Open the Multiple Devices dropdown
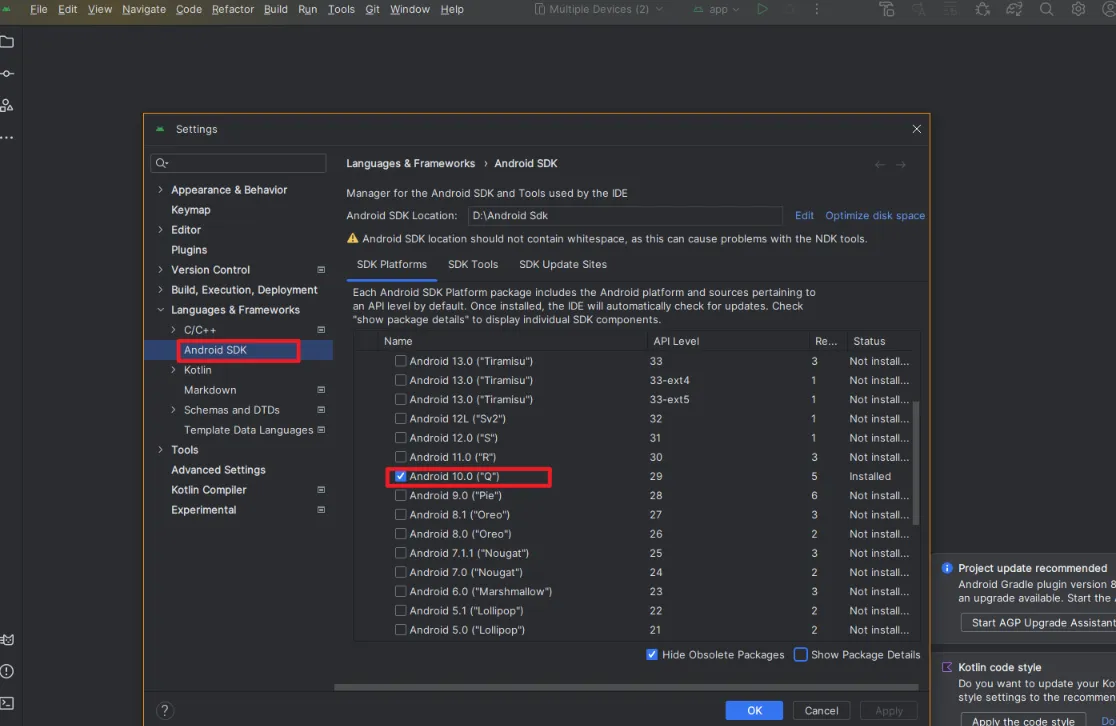Image resolution: width=1116 pixels, height=726 pixels. (606, 9)
